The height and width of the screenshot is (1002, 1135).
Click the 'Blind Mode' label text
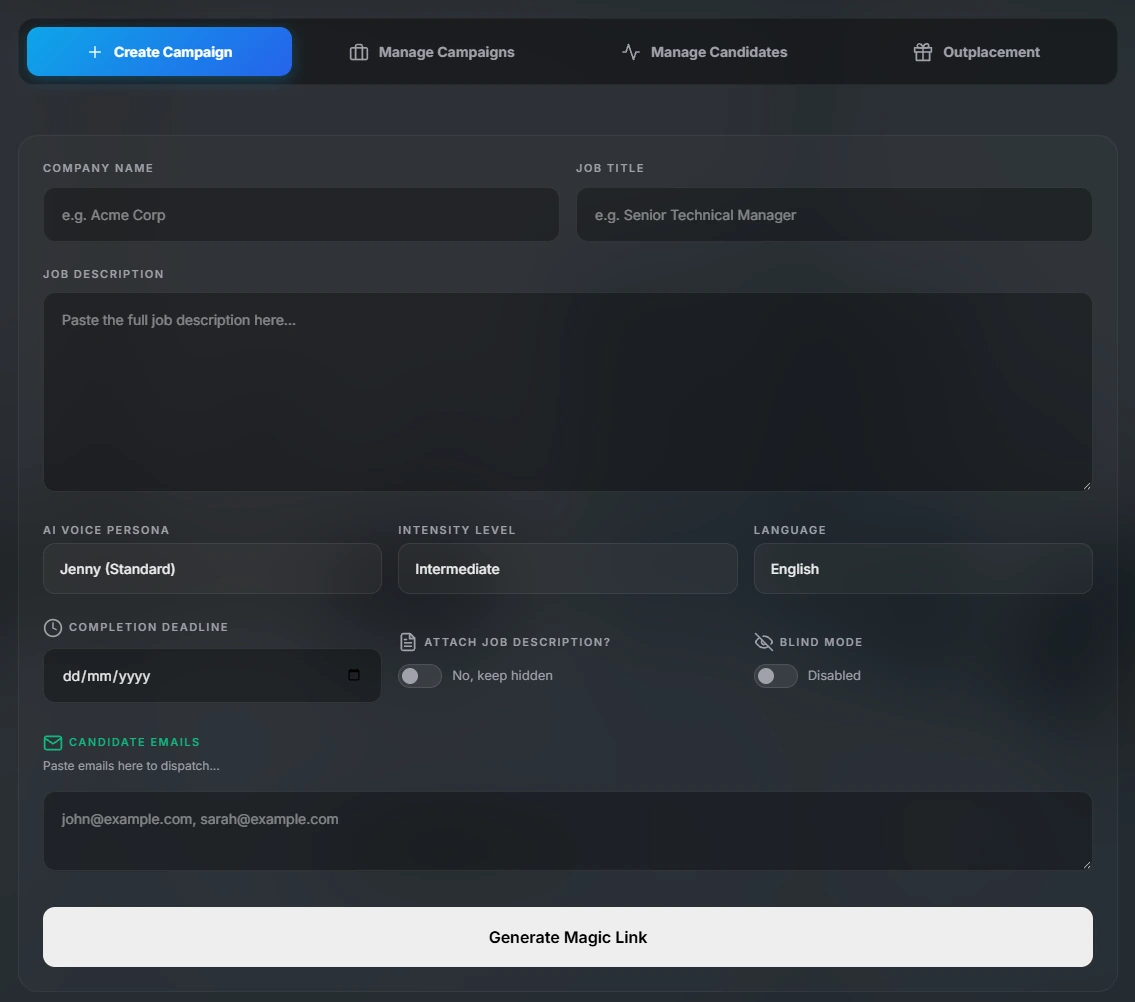(x=821, y=642)
